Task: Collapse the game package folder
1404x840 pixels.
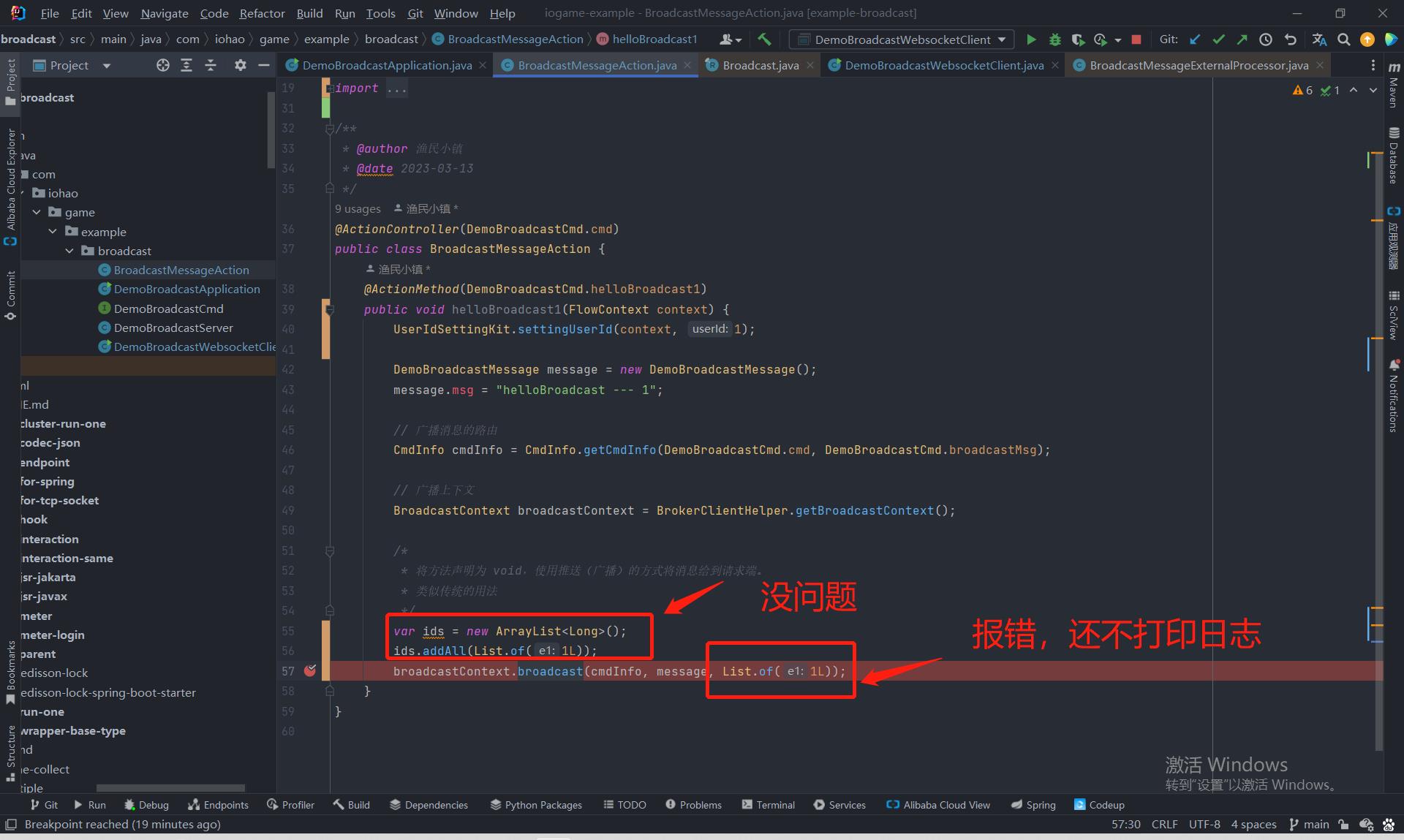Action: coord(37,212)
